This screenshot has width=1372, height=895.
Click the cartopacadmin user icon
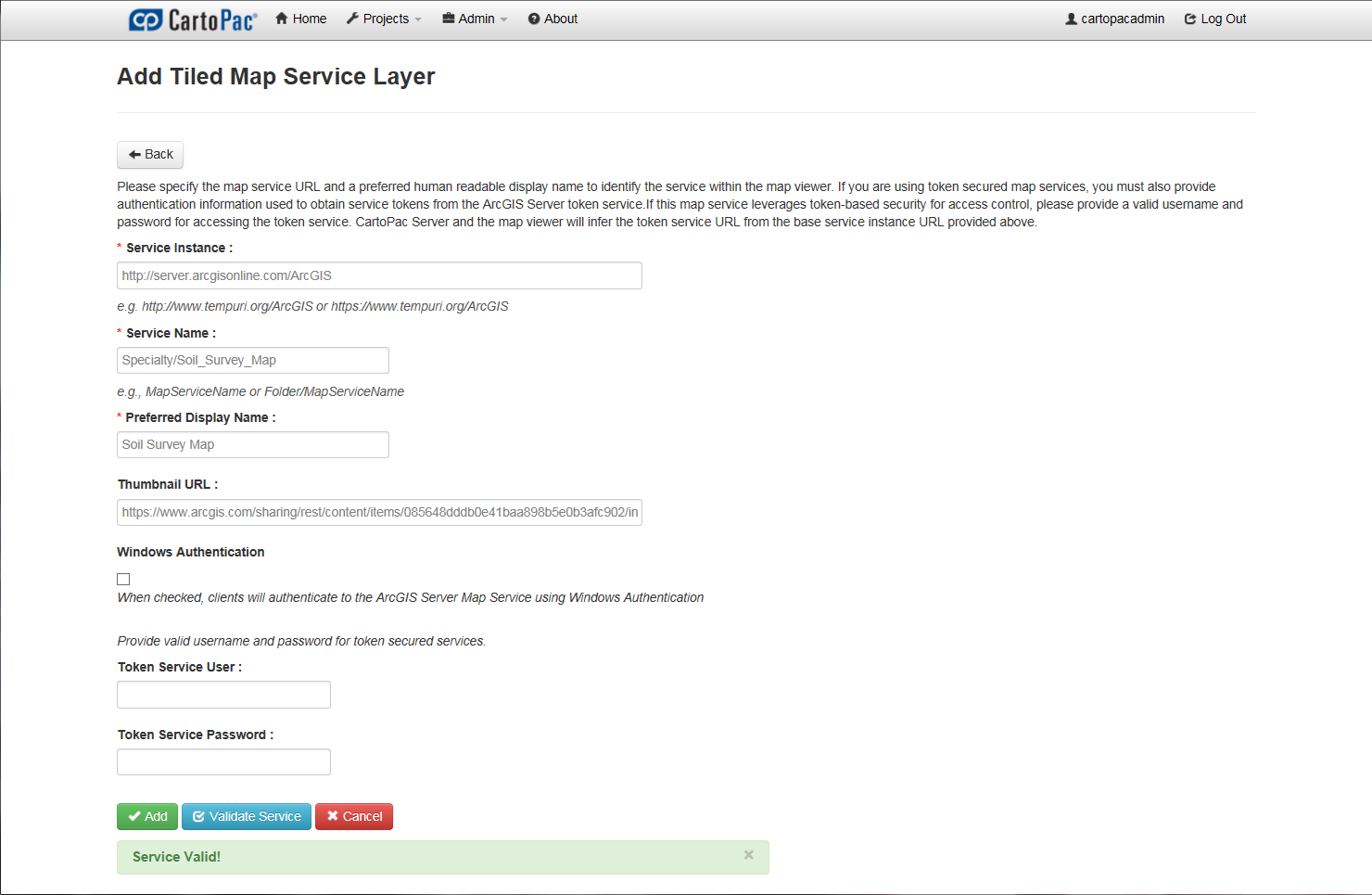(1072, 19)
